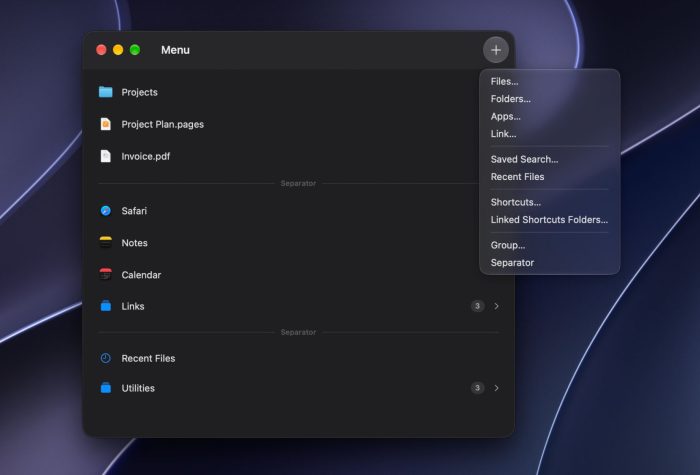The height and width of the screenshot is (475, 700).
Task: Click the Notes app icon
Action: coord(105,242)
